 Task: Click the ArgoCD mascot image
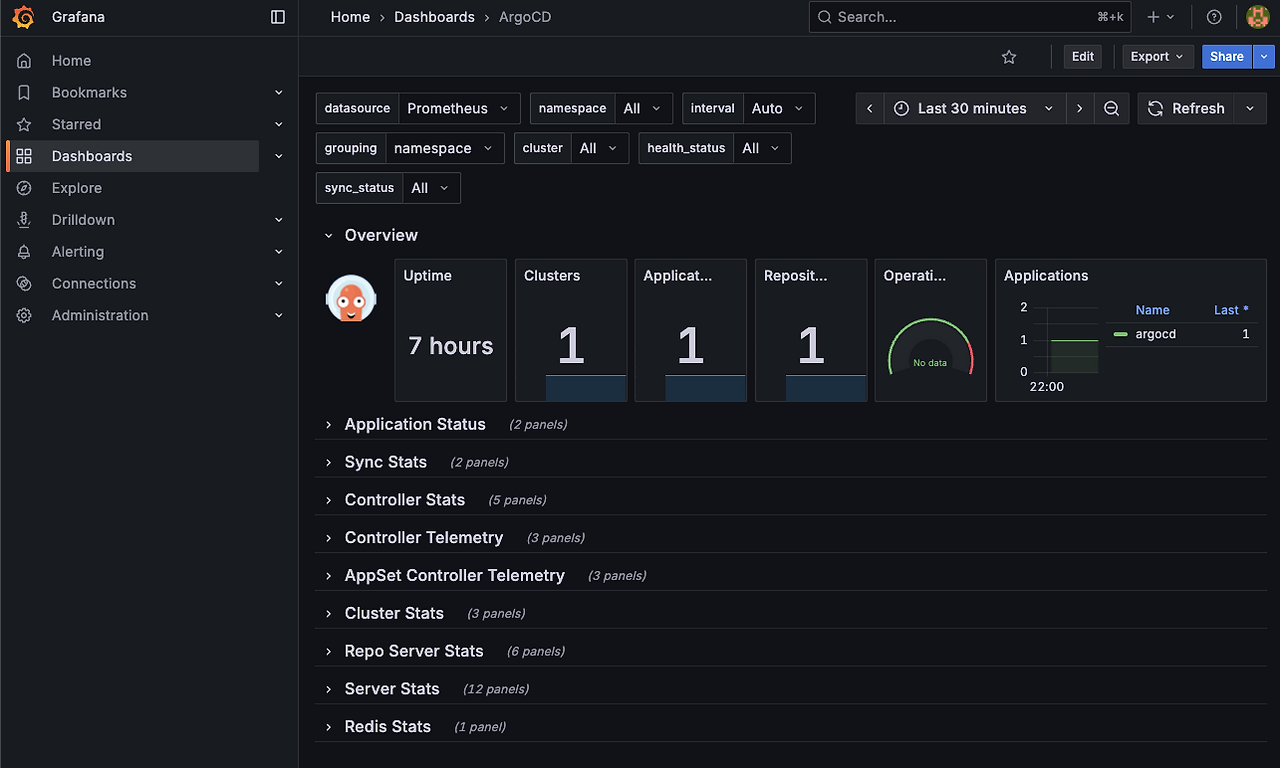click(x=351, y=298)
